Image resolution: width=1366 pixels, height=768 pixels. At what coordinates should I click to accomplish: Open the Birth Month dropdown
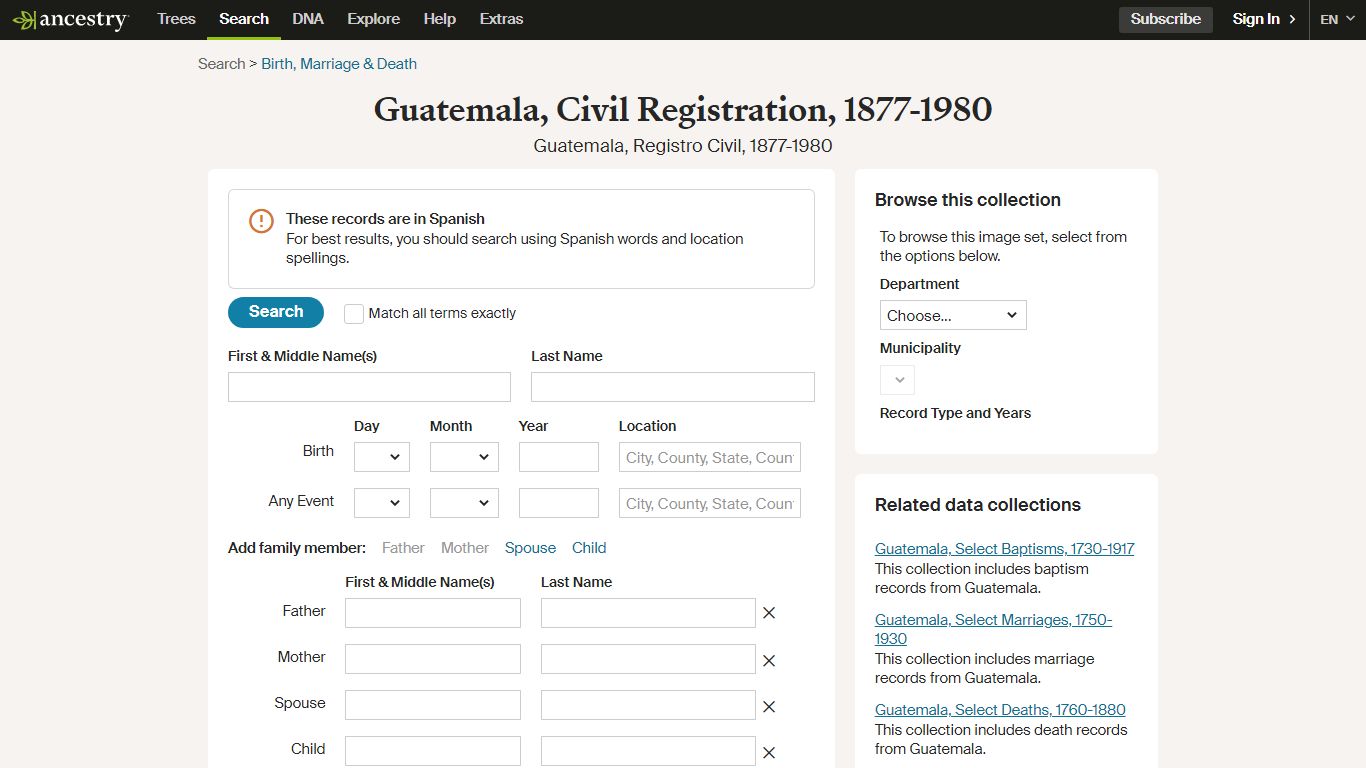pyautogui.click(x=464, y=457)
